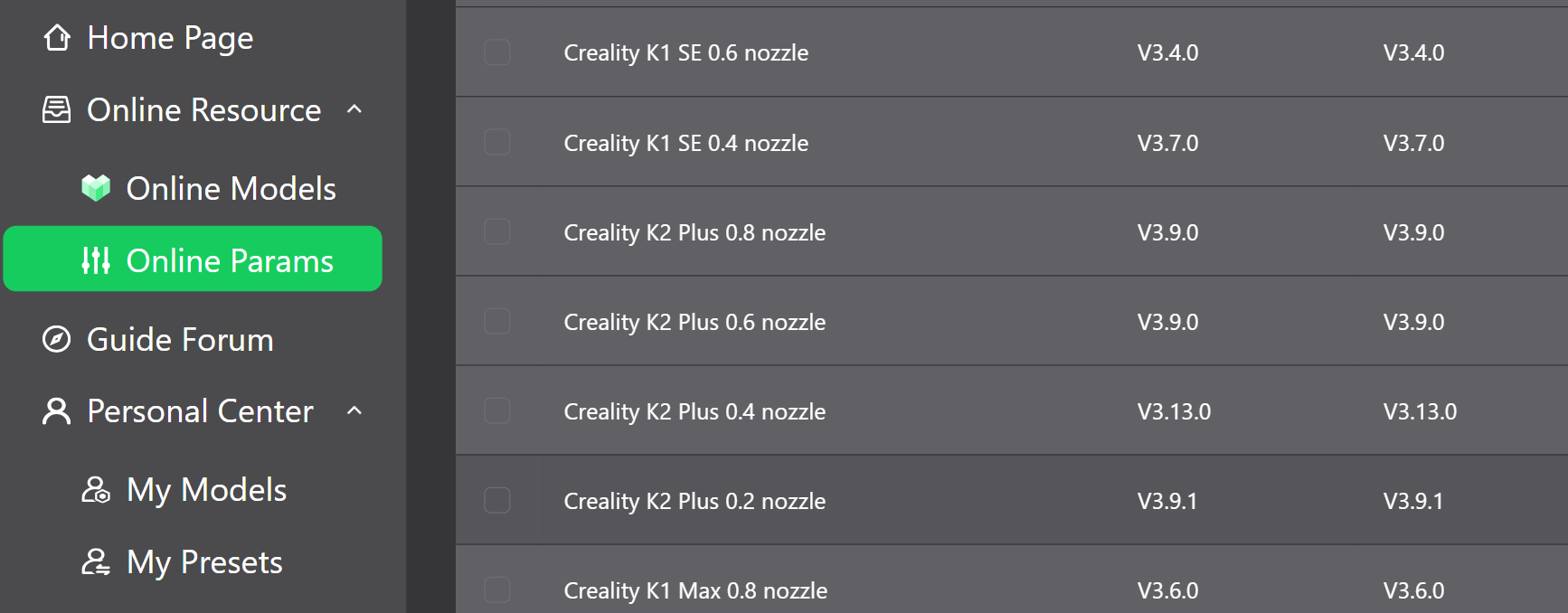Click the Personal Center user icon
The height and width of the screenshot is (613, 1568).
point(56,410)
